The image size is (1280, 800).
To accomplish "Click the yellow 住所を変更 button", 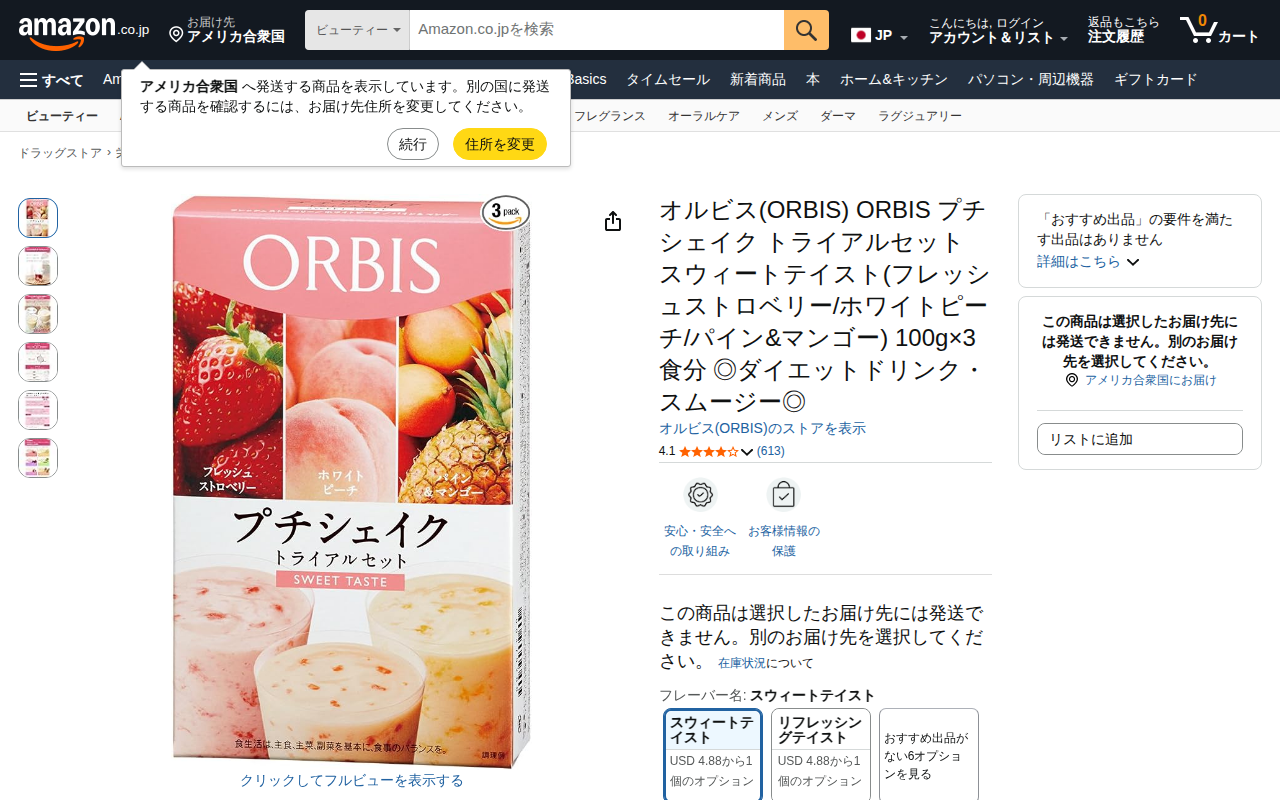I will click(500, 144).
